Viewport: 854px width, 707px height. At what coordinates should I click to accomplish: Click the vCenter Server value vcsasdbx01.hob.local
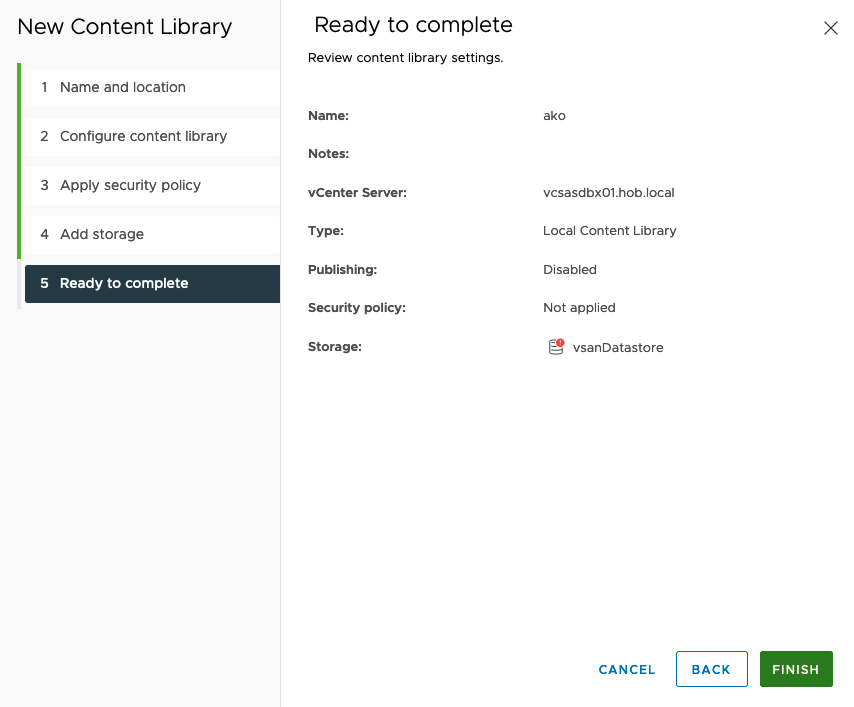tap(608, 192)
